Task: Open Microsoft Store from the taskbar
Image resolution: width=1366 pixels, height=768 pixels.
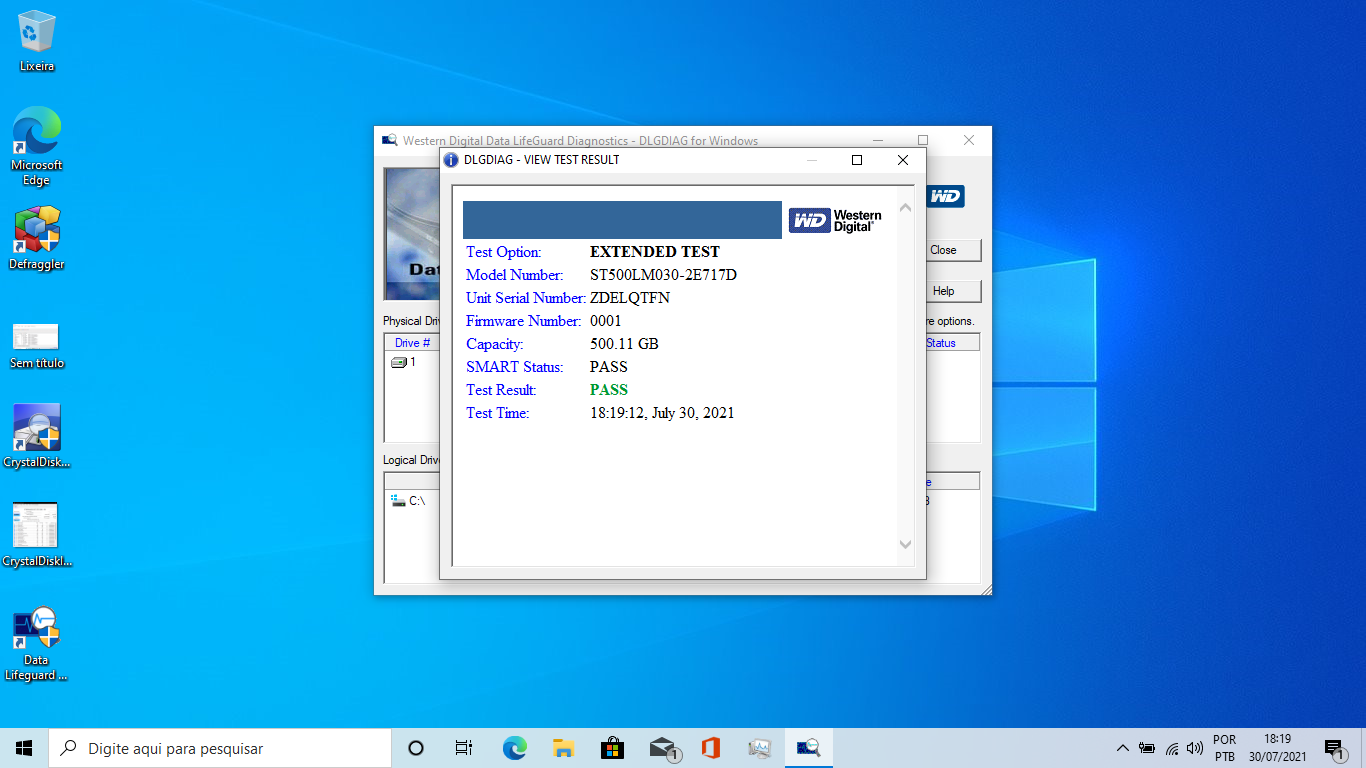Action: click(x=612, y=748)
